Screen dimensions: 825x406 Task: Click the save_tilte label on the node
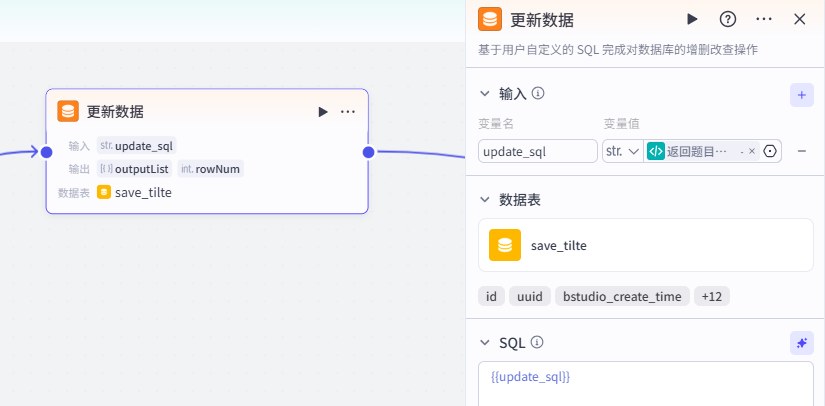pos(143,192)
